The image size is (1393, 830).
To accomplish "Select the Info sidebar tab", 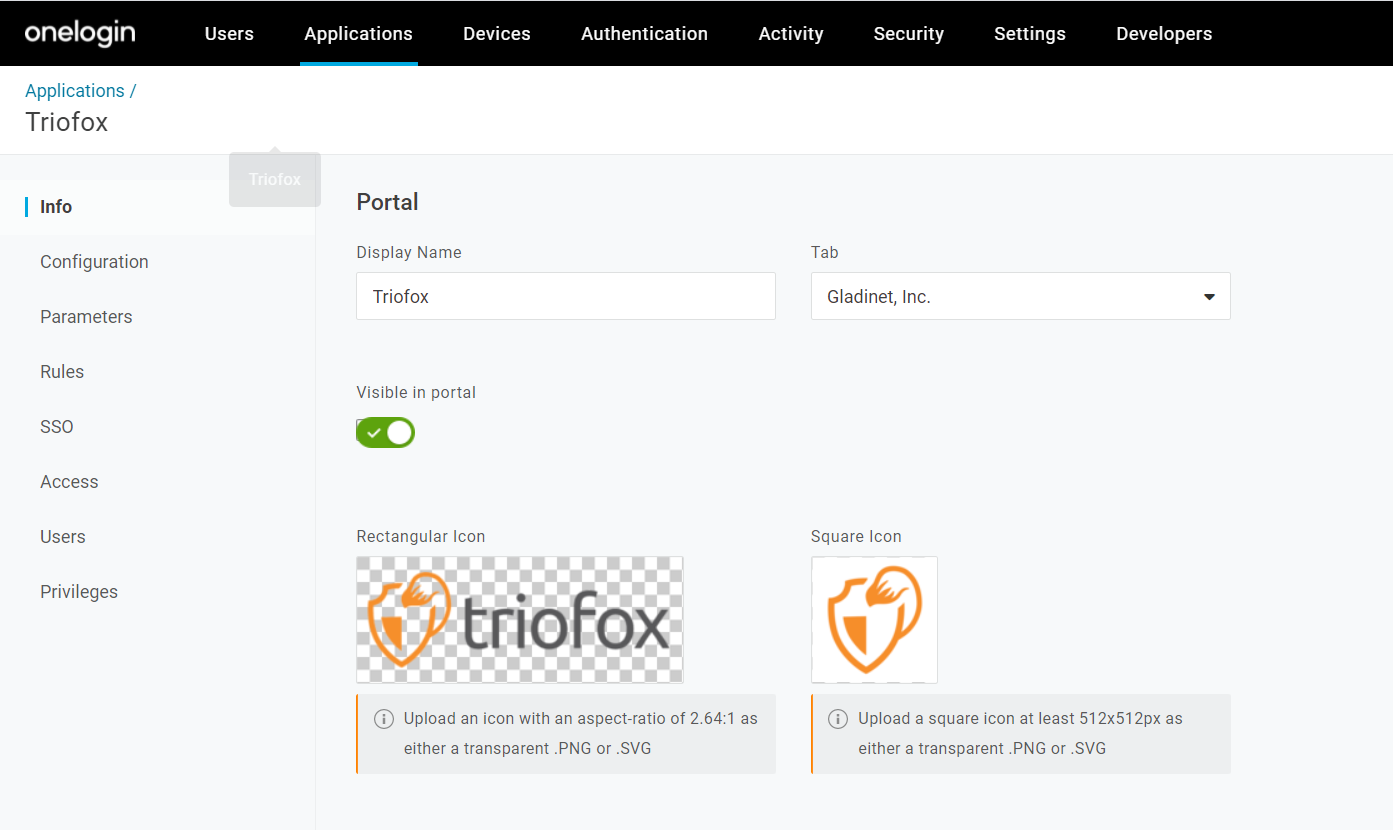I will click(56, 207).
